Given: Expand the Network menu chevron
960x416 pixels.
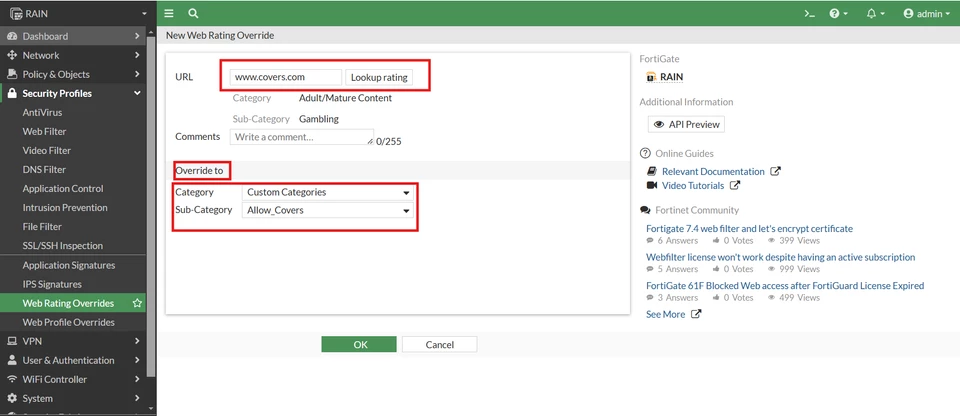Looking at the screenshot, I should 137,55.
